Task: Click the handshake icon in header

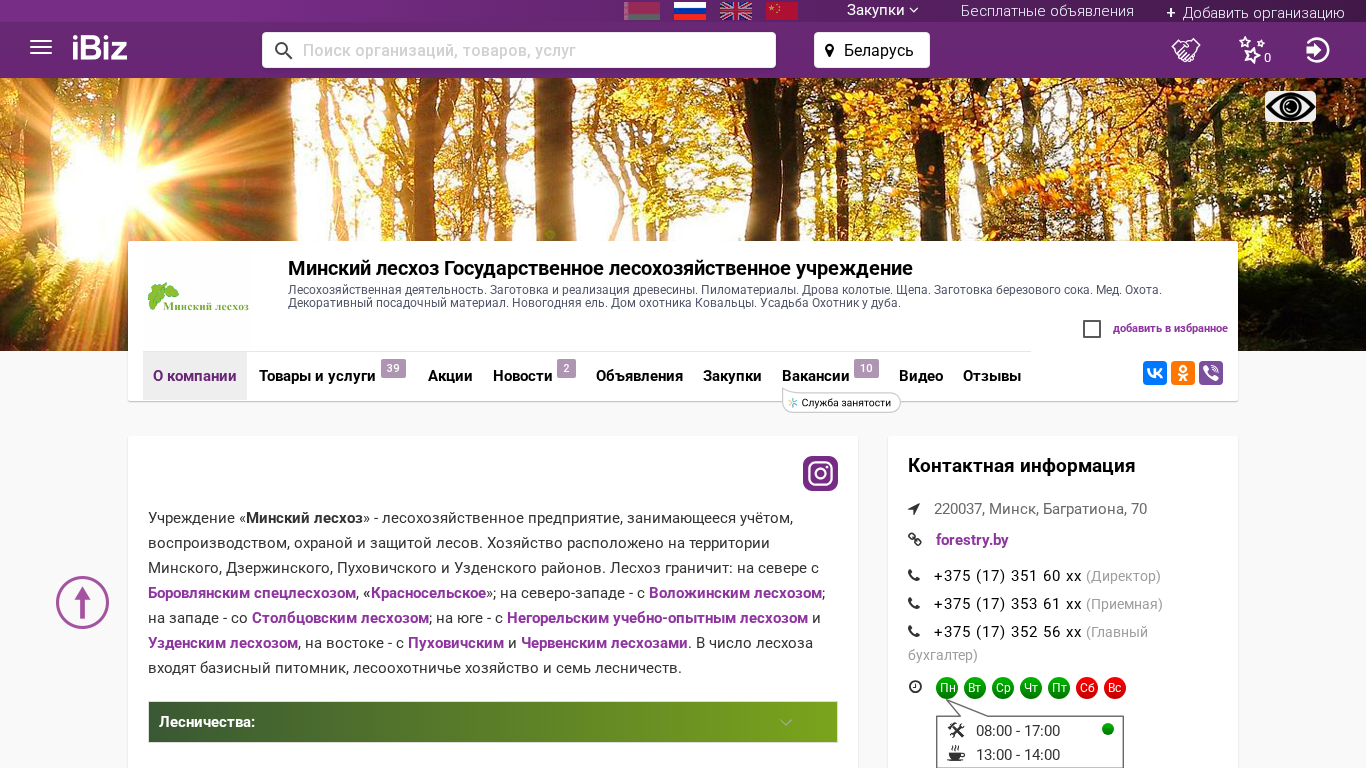Action: [x=1186, y=50]
